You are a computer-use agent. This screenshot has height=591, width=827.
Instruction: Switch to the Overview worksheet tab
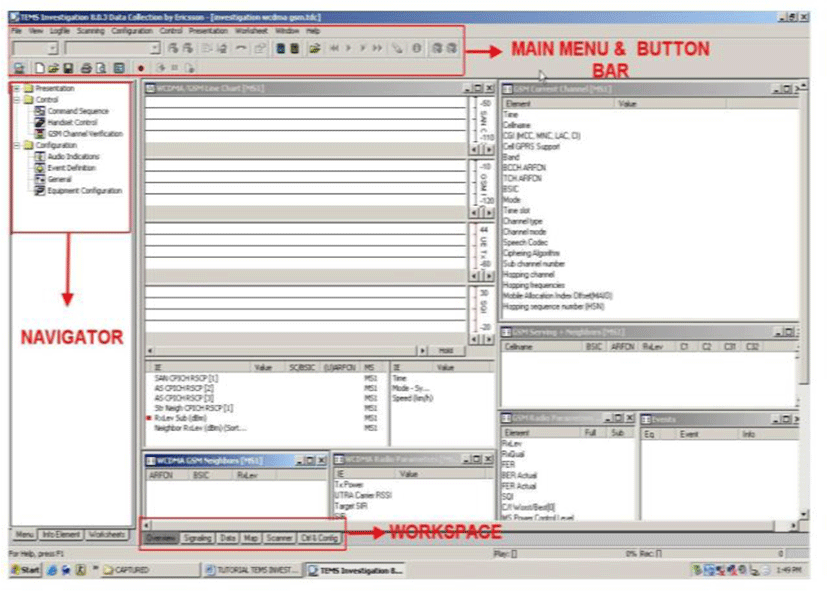[160, 538]
